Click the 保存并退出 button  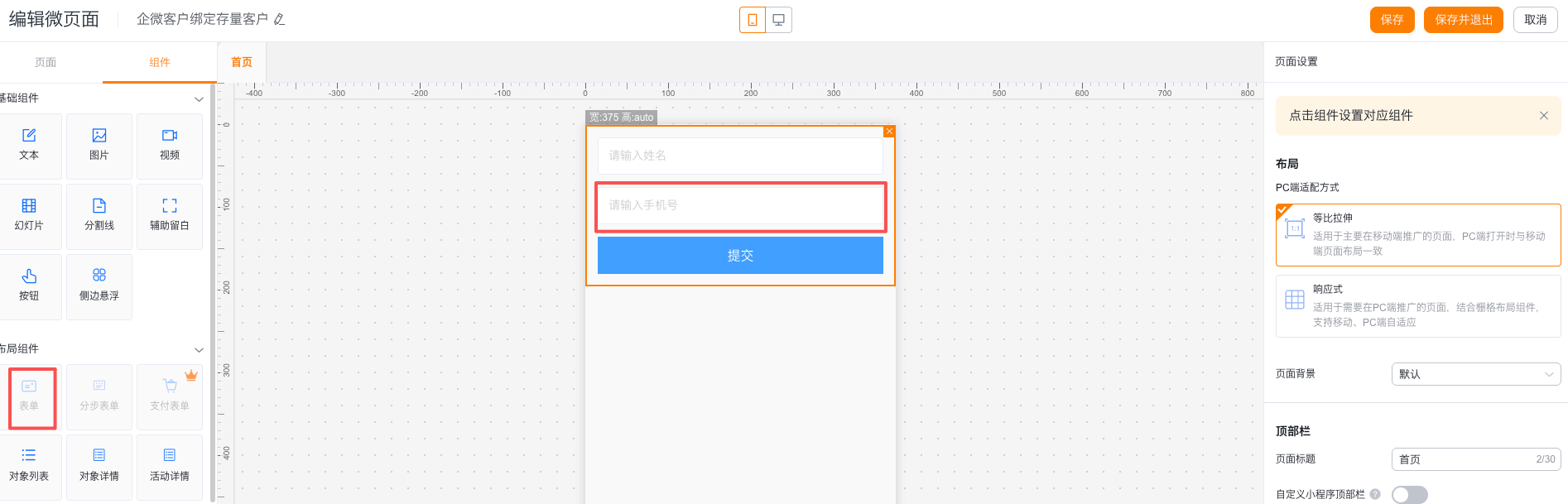click(1463, 20)
